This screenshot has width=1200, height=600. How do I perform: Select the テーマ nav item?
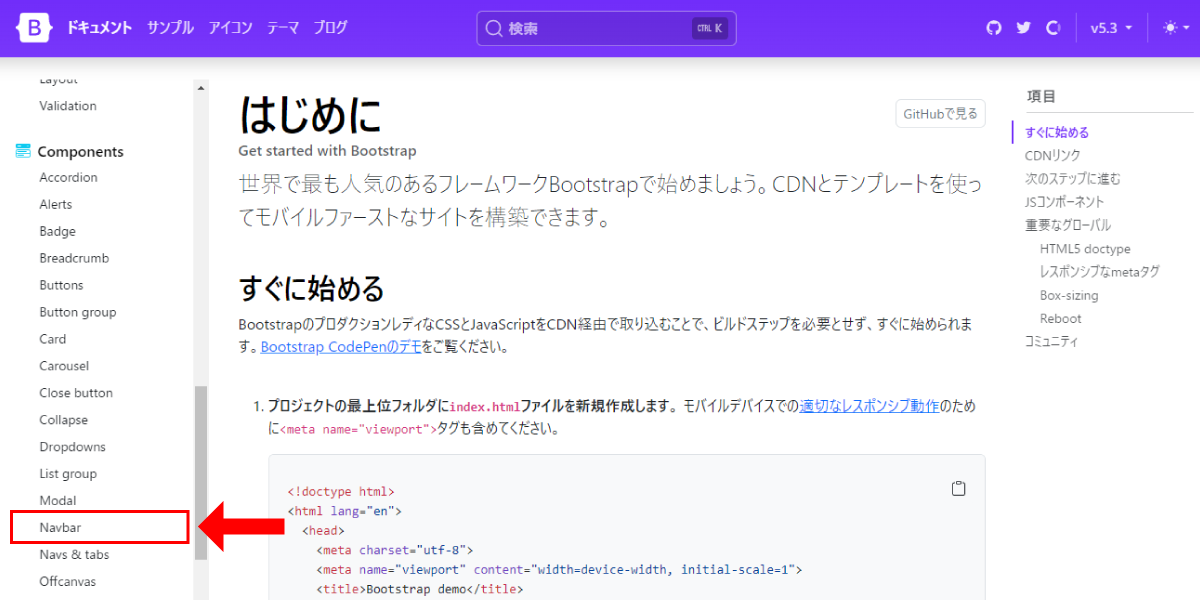[x=283, y=28]
